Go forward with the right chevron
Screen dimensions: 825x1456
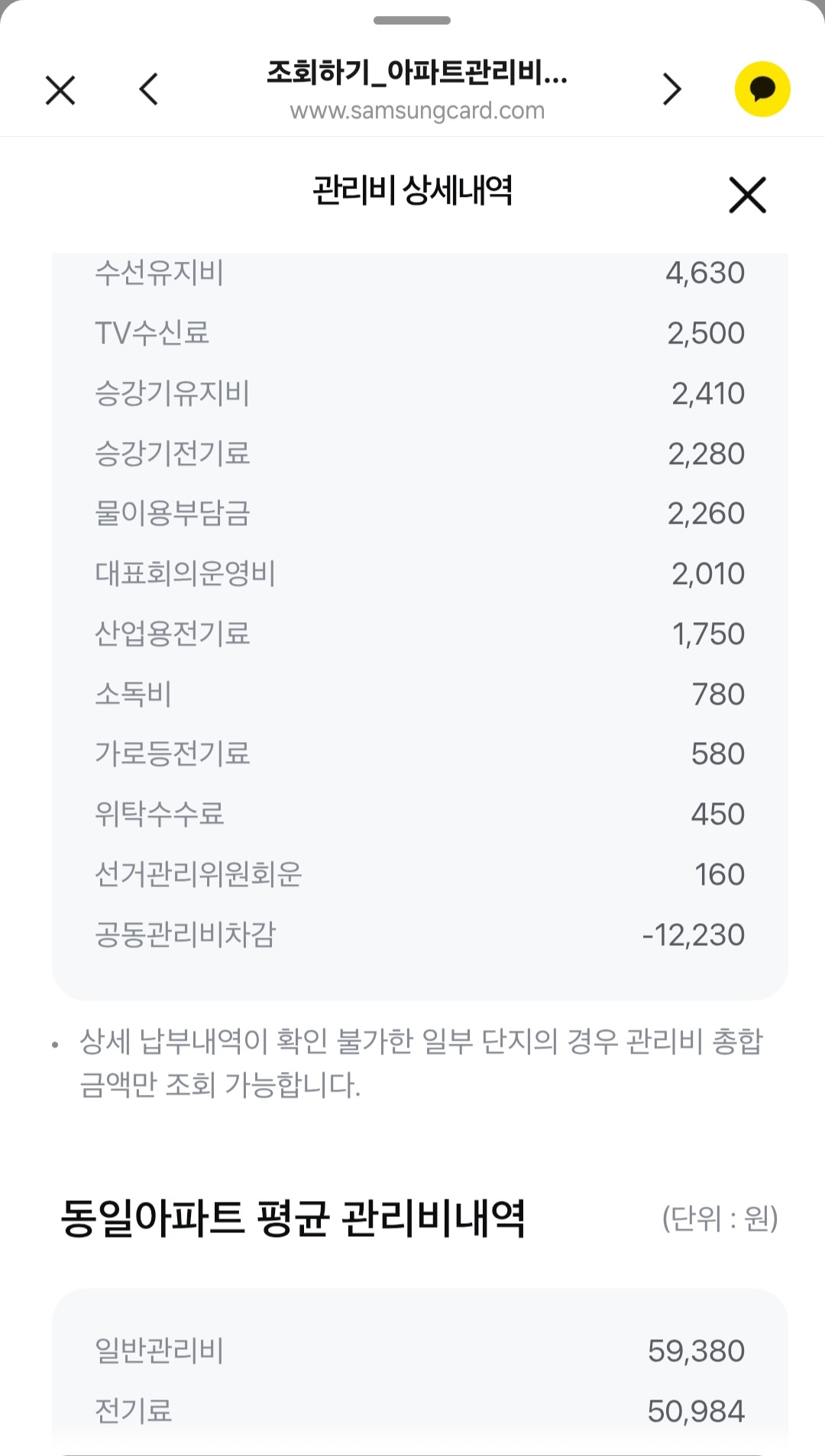pos(671,89)
